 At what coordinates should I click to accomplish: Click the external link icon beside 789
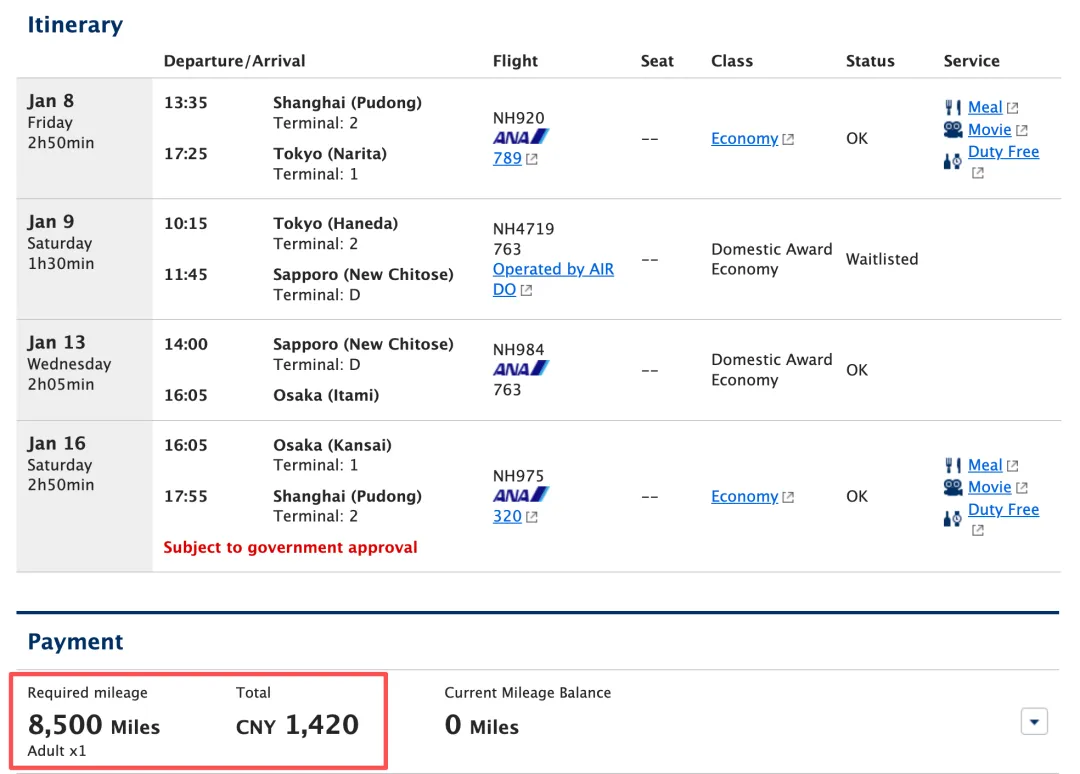pos(532,159)
